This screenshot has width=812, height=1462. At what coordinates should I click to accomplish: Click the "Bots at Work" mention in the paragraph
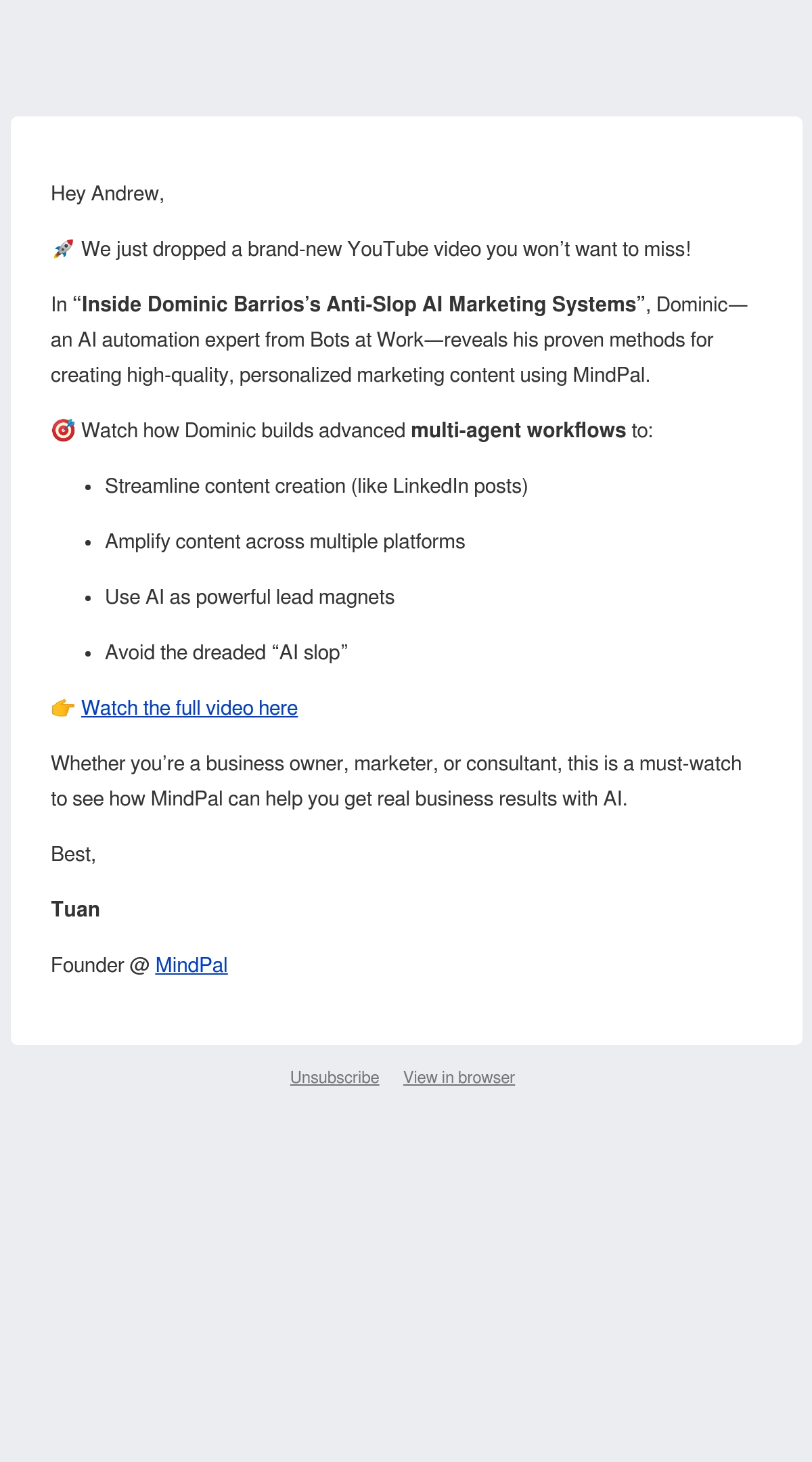[x=366, y=340]
